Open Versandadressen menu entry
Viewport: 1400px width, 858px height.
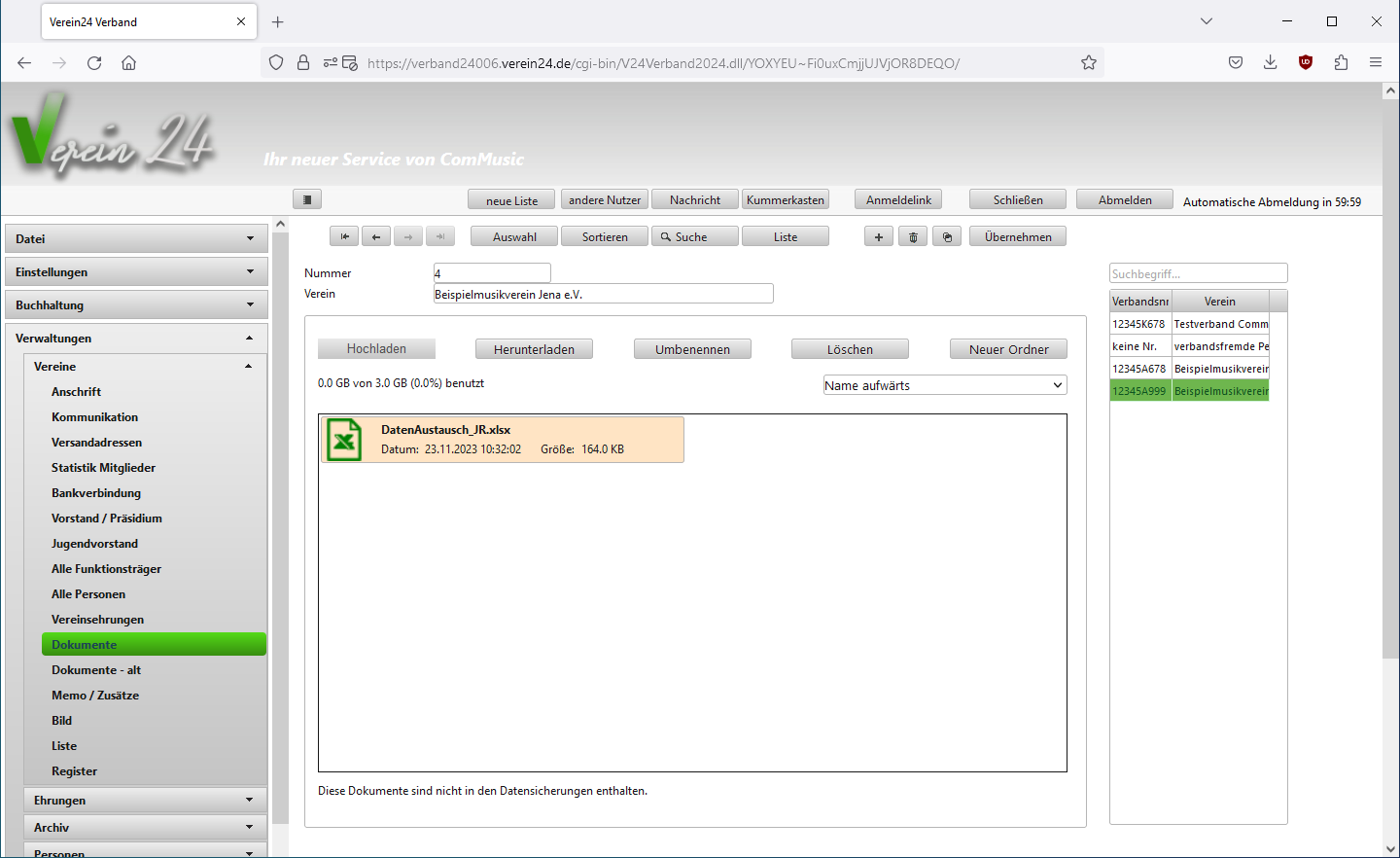click(97, 443)
